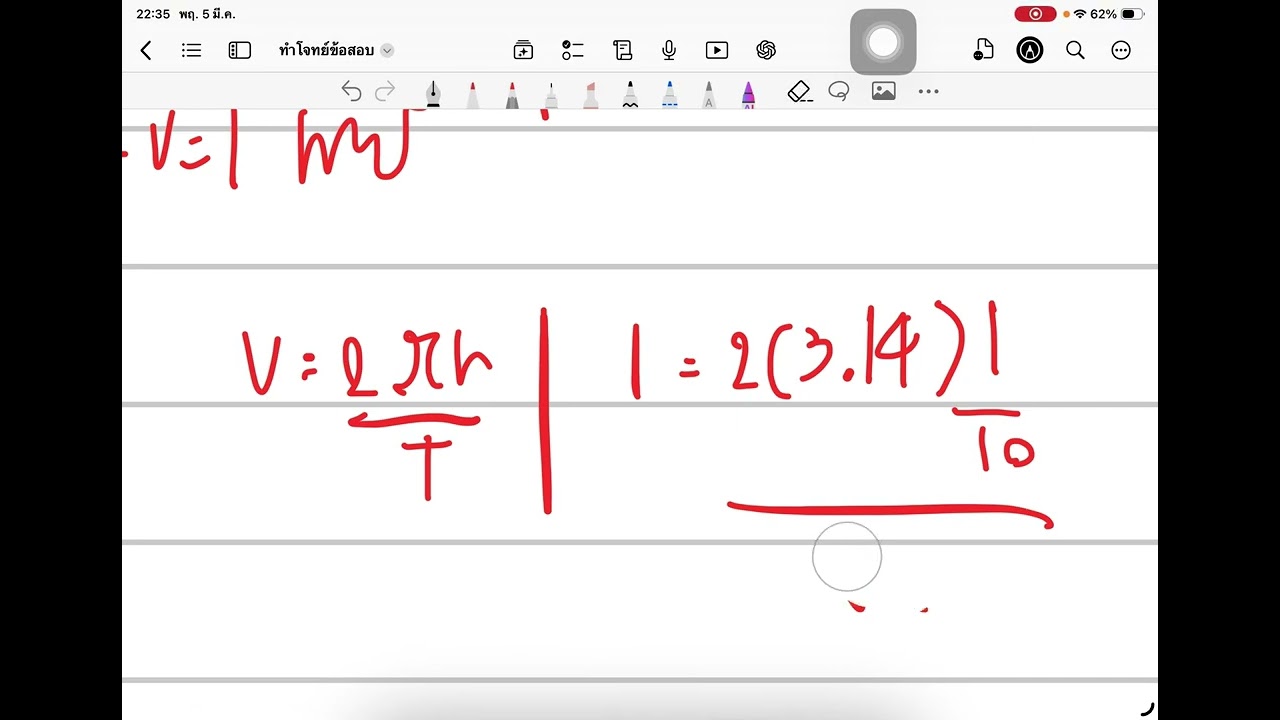This screenshot has width=1280, height=720.
Task: Undo the last stroke
Action: pos(351,92)
